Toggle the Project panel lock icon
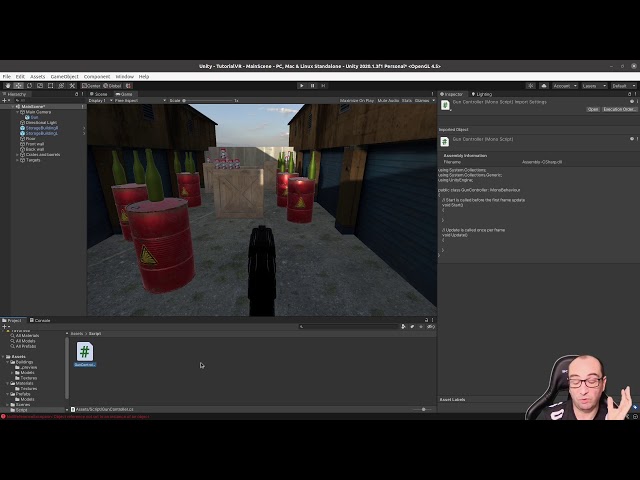 point(427,320)
